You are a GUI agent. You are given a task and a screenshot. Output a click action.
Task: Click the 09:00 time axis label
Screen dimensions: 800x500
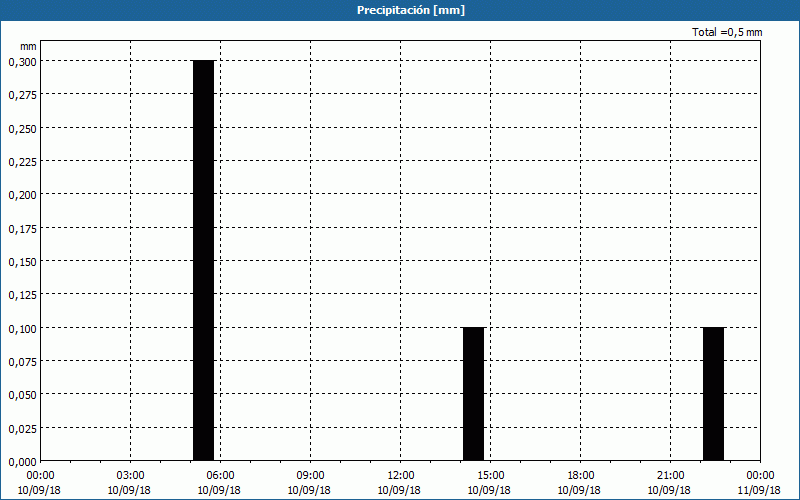click(x=310, y=476)
